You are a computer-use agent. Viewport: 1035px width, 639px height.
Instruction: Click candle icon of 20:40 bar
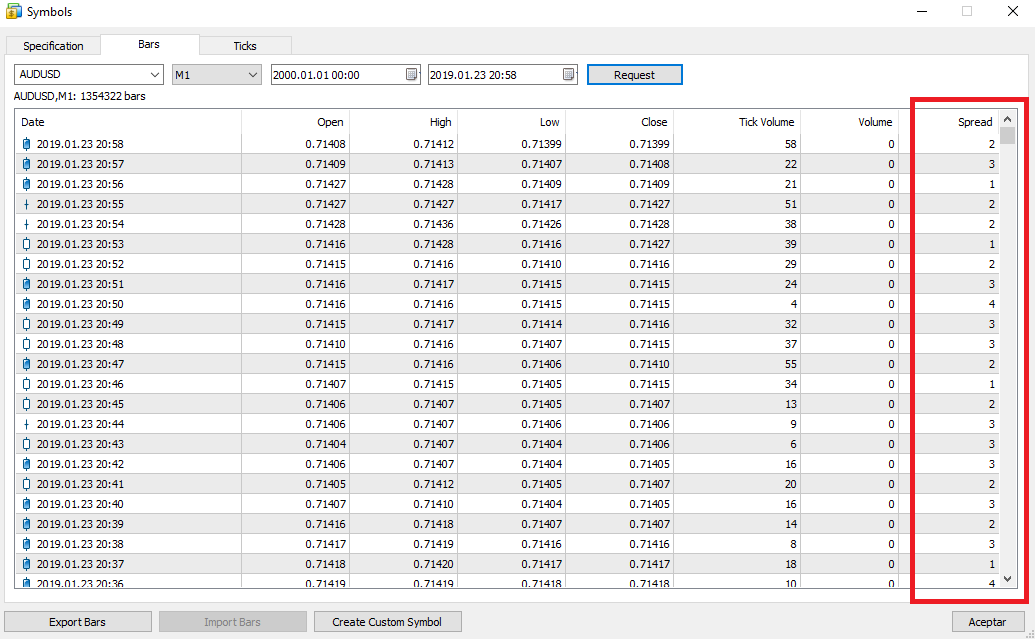26,504
